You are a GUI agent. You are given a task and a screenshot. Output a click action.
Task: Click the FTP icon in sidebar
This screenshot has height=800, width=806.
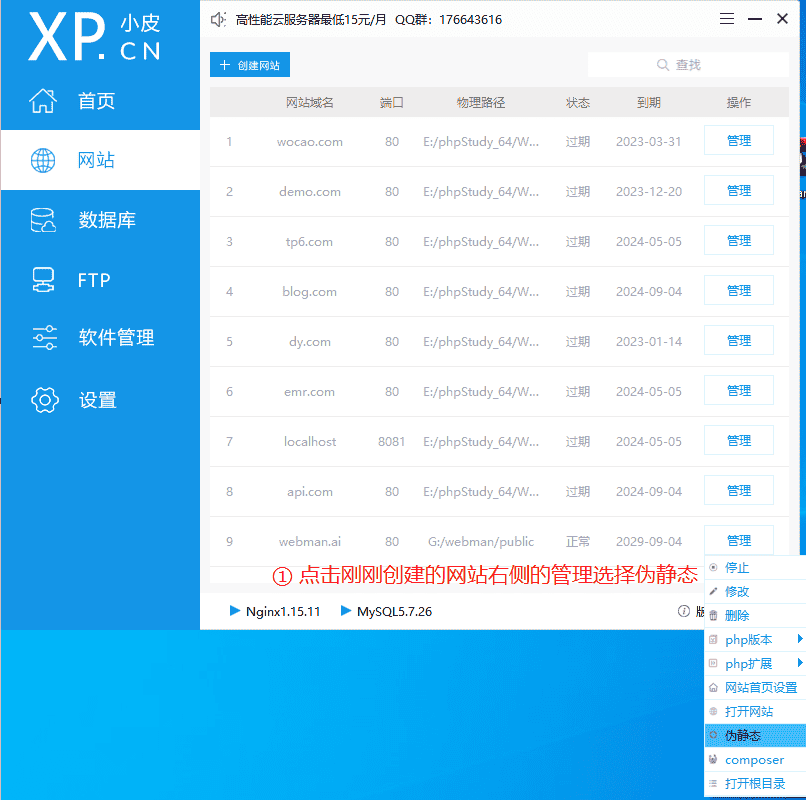point(44,280)
